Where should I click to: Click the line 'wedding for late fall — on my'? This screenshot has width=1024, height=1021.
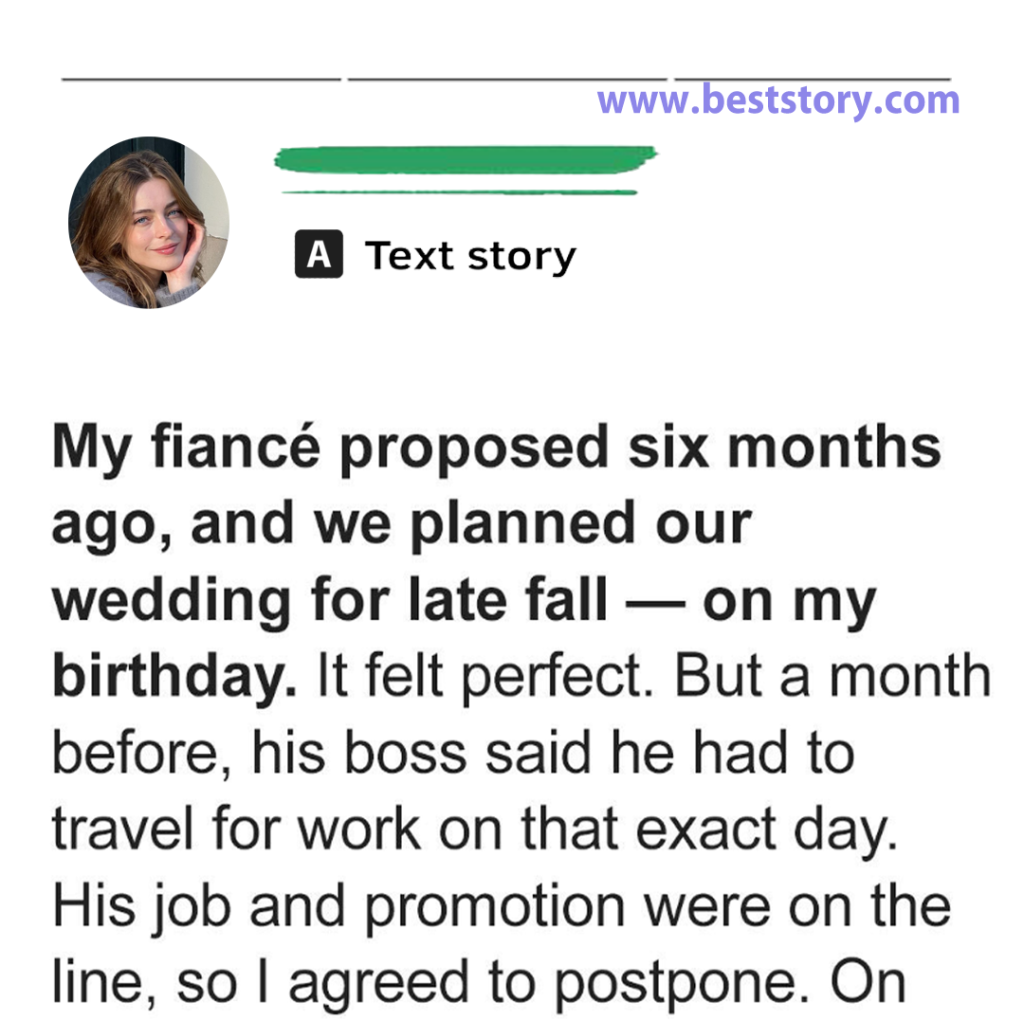point(464,600)
